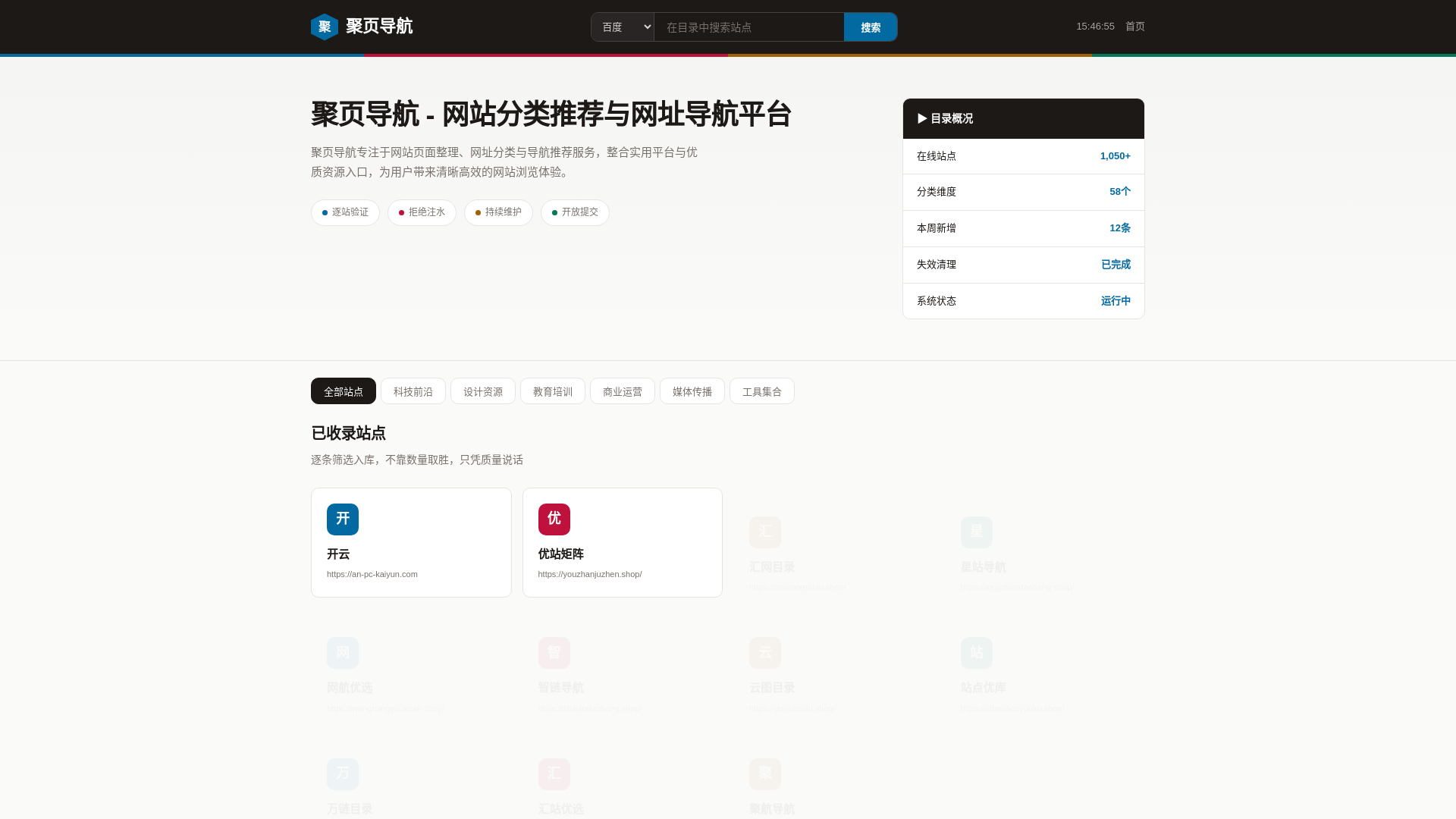Click the faded 汇 icon of 汇站优选
Screen dimensions: 1456x819
(x=554, y=774)
